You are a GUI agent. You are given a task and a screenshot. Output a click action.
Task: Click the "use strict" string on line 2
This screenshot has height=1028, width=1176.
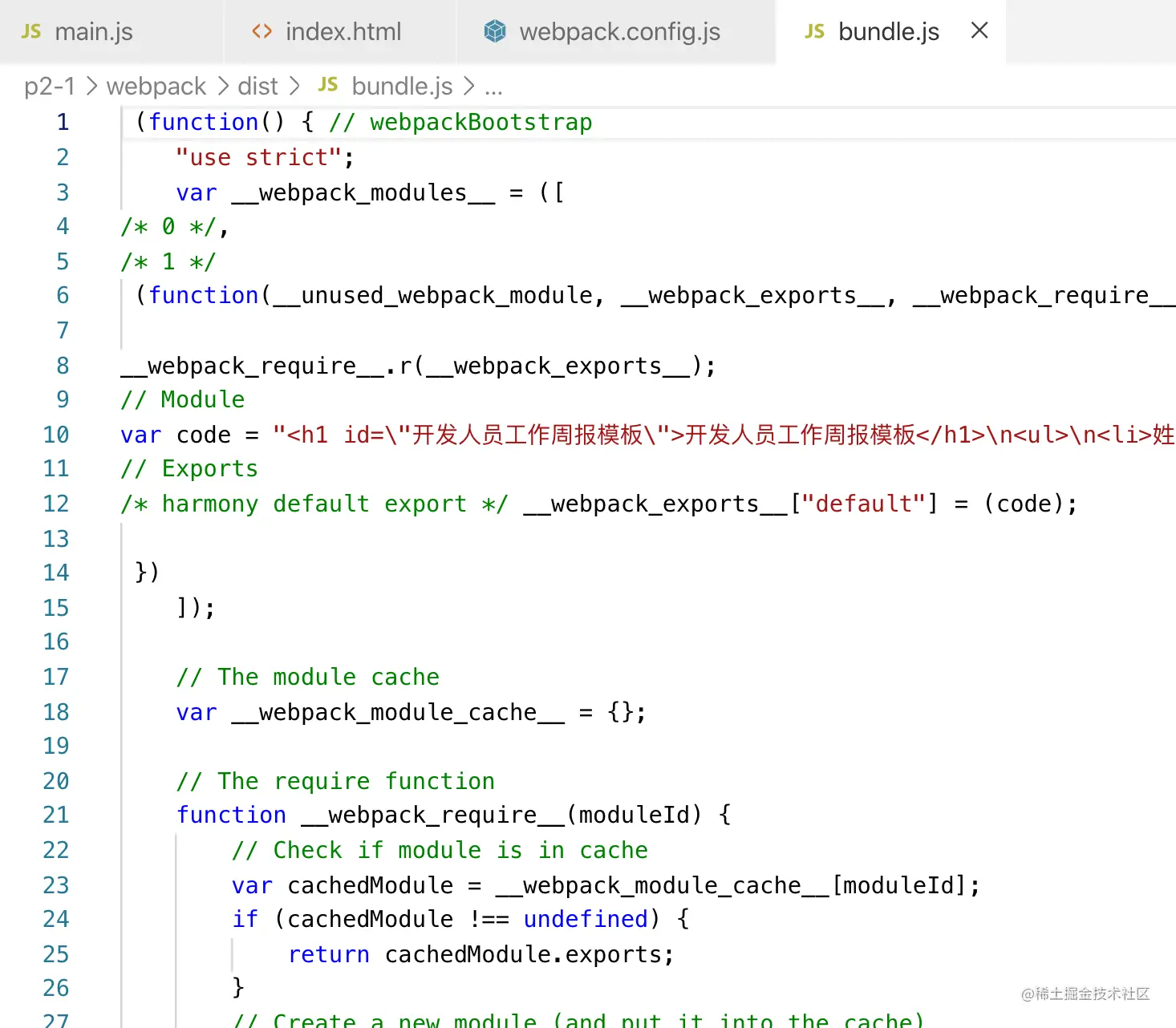click(x=259, y=157)
